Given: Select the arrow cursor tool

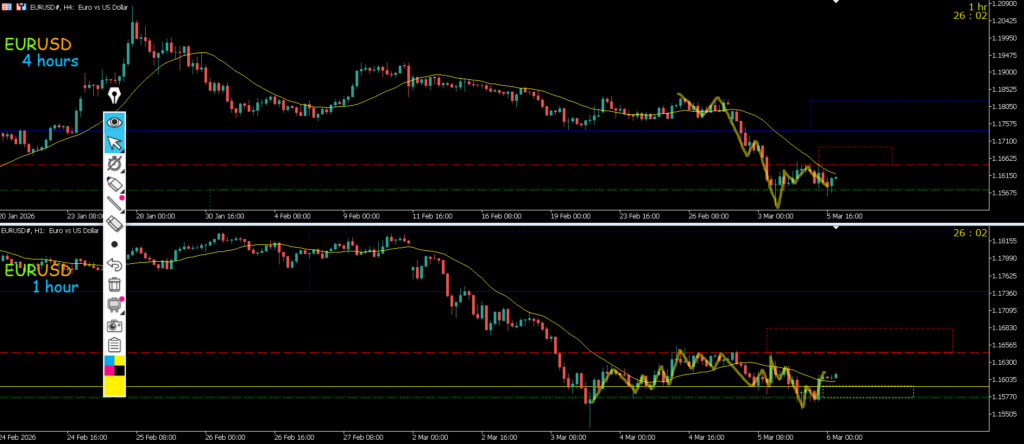Looking at the screenshot, I should pyautogui.click(x=115, y=142).
